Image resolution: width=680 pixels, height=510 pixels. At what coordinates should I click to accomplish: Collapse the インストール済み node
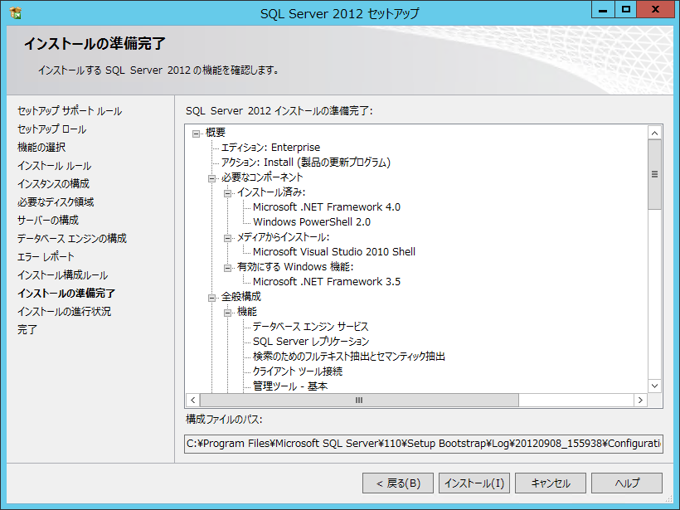tap(227, 193)
